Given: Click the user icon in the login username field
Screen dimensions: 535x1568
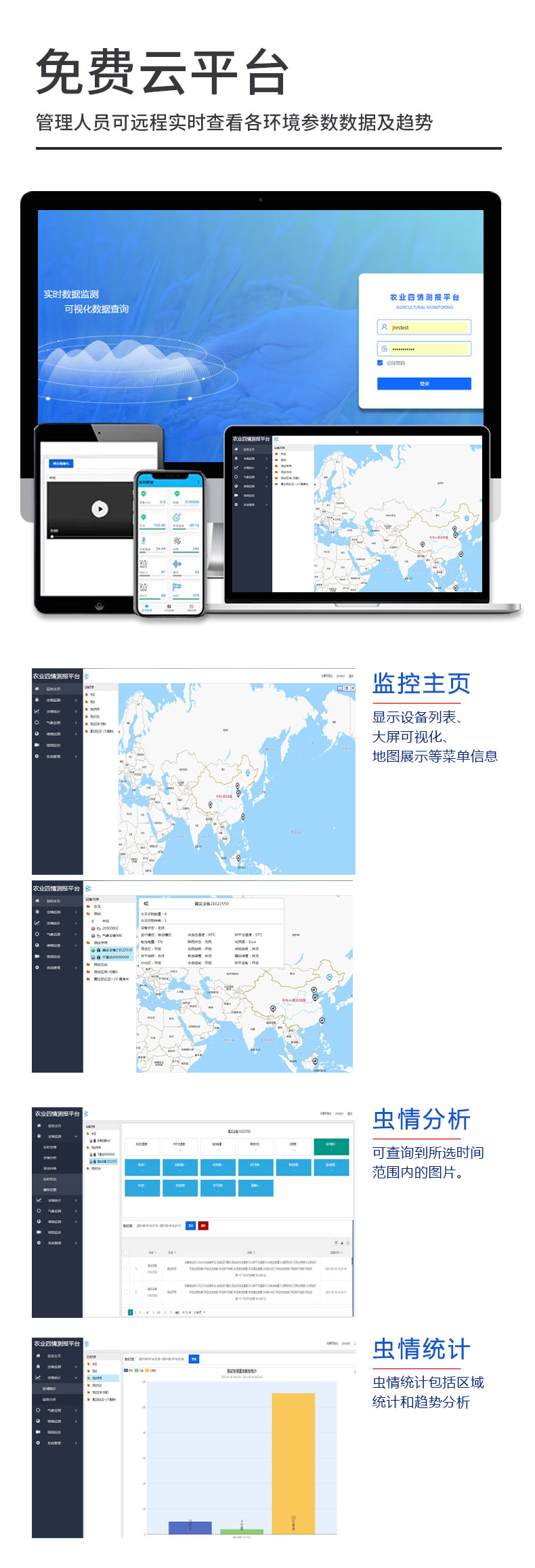Looking at the screenshot, I should 384,327.
